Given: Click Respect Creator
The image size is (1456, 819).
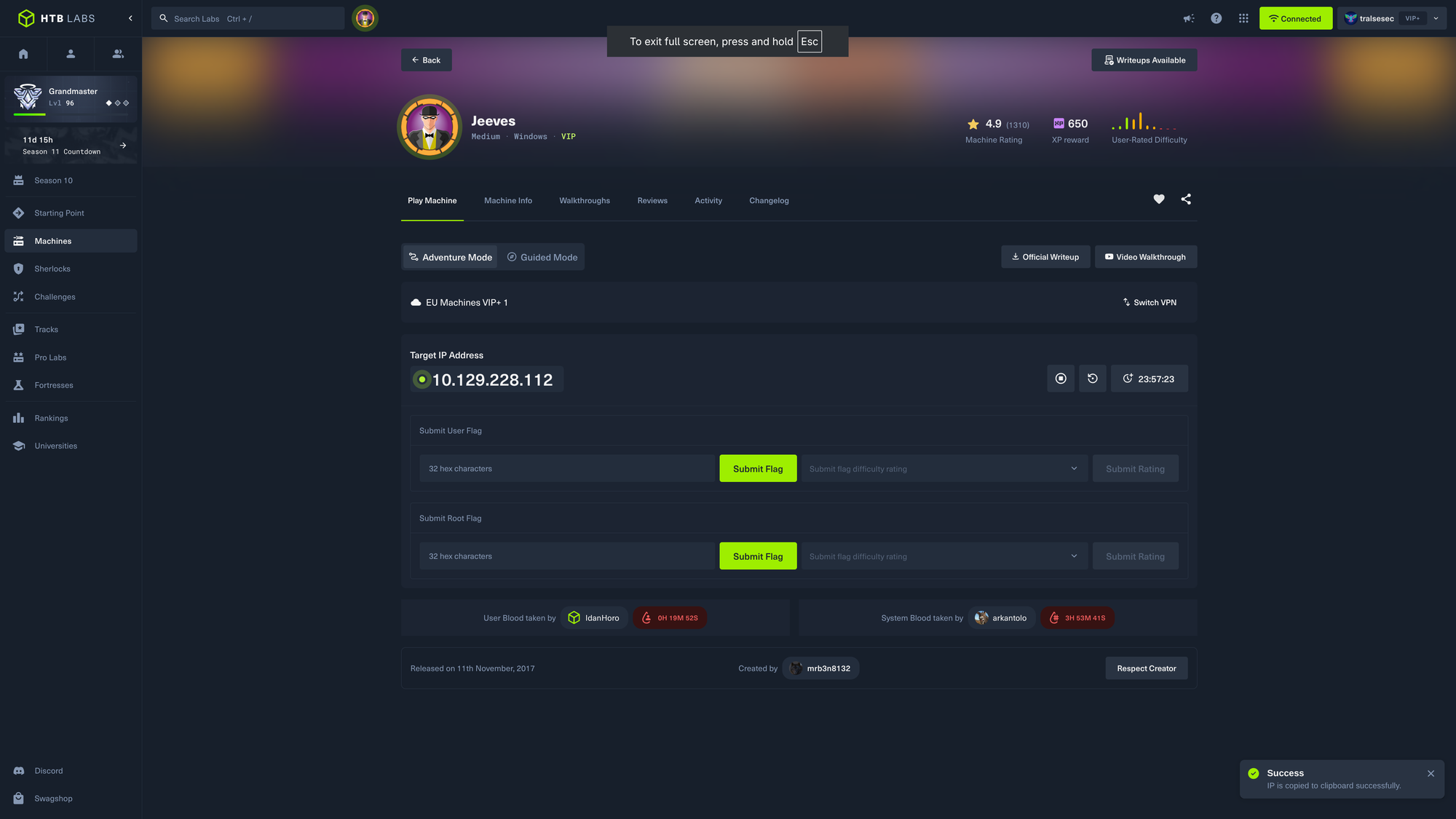Looking at the screenshot, I should 1147,668.
